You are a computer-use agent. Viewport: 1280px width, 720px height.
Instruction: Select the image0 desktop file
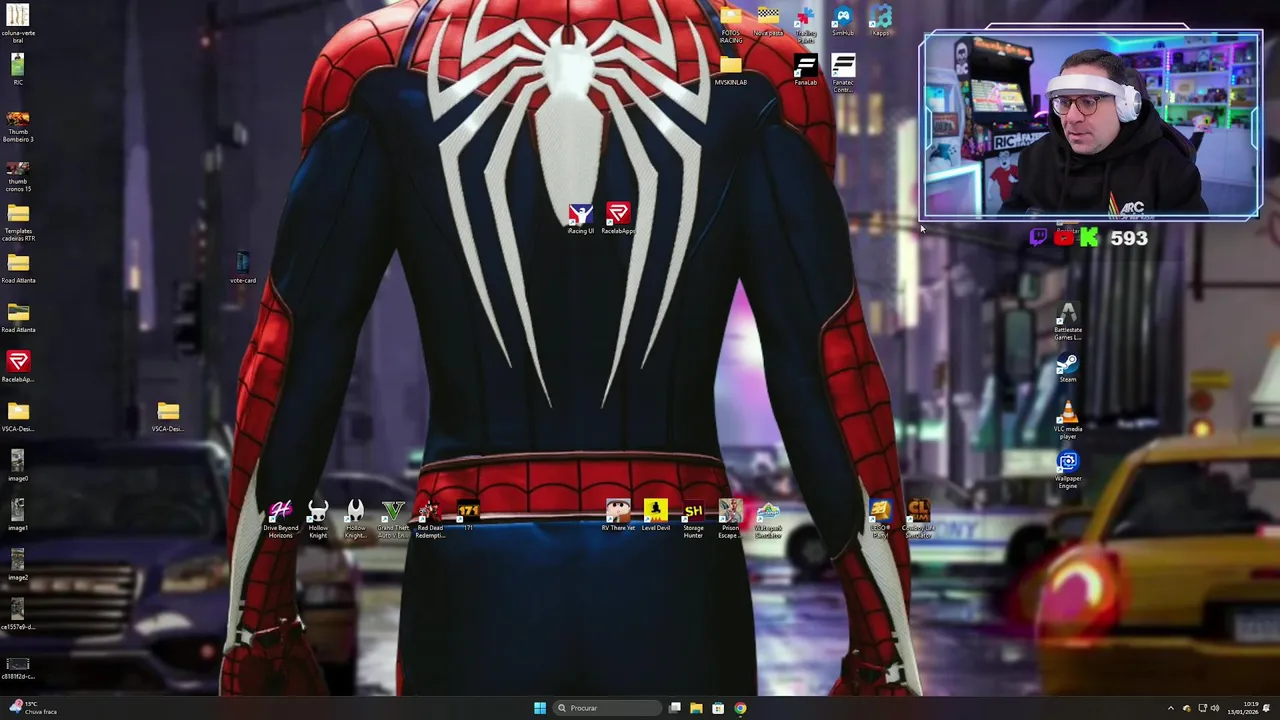pyautogui.click(x=18, y=465)
